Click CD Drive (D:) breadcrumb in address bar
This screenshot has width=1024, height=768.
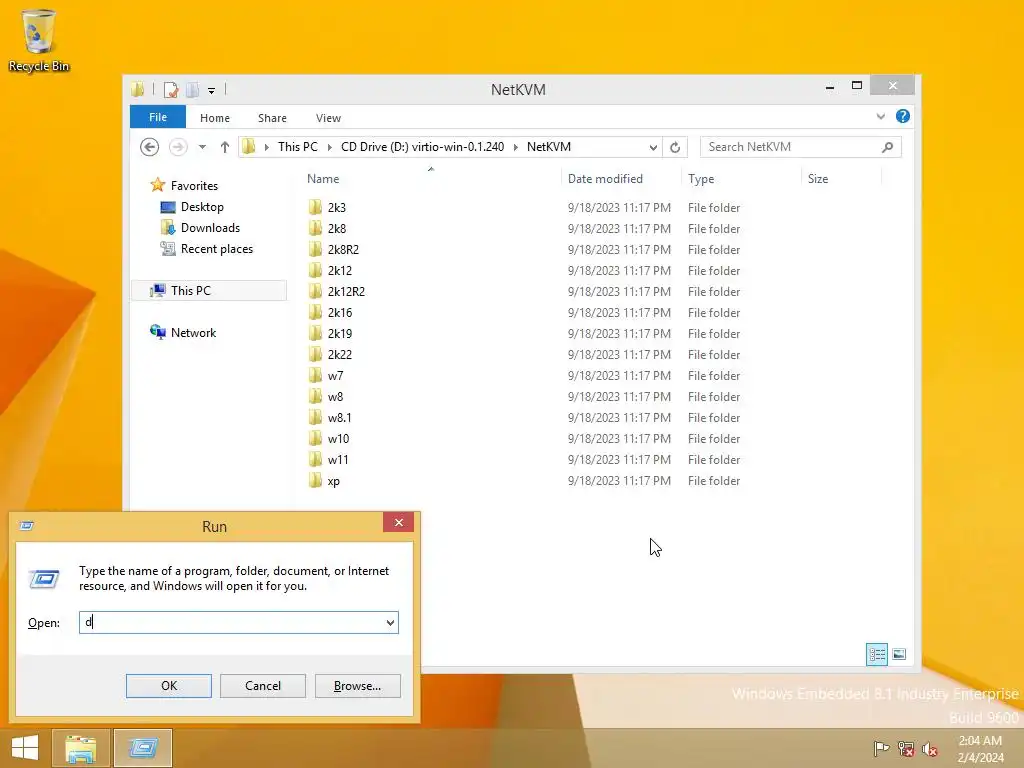(x=423, y=147)
